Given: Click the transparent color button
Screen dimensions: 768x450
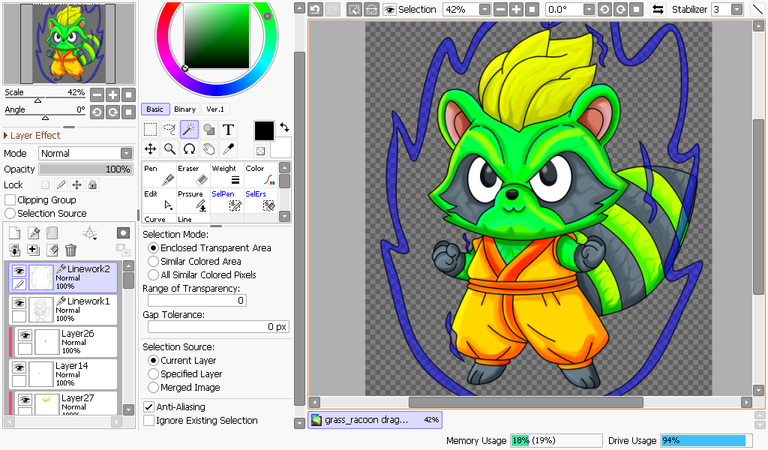Looking at the screenshot, I should [261, 151].
